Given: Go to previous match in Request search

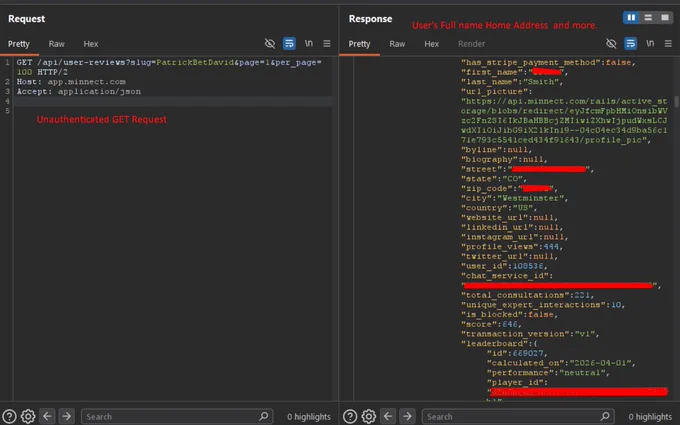Looking at the screenshot, I should (x=47, y=416).
